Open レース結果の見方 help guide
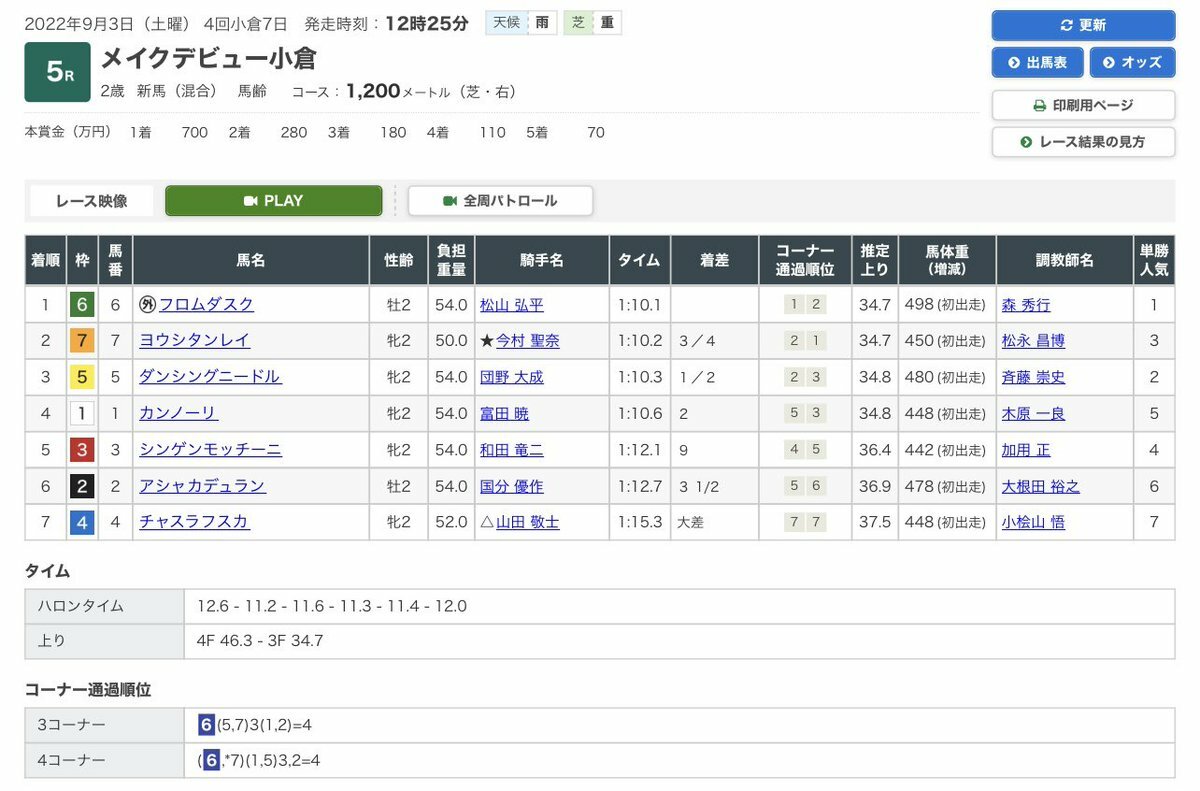This screenshot has height=791, width=1200. pyautogui.click(x=1083, y=142)
